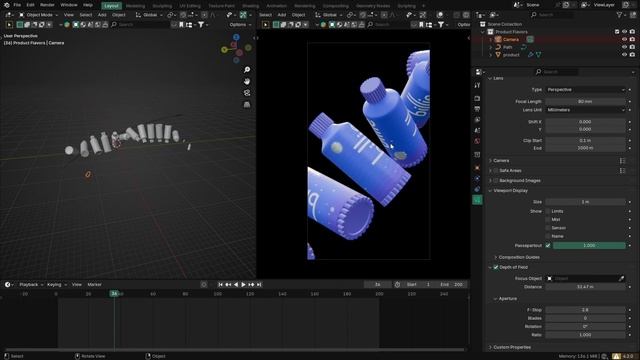Screen dimensions: 640x360
Task: Enable the Limits show checkbox
Action: click(x=548, y=211)
